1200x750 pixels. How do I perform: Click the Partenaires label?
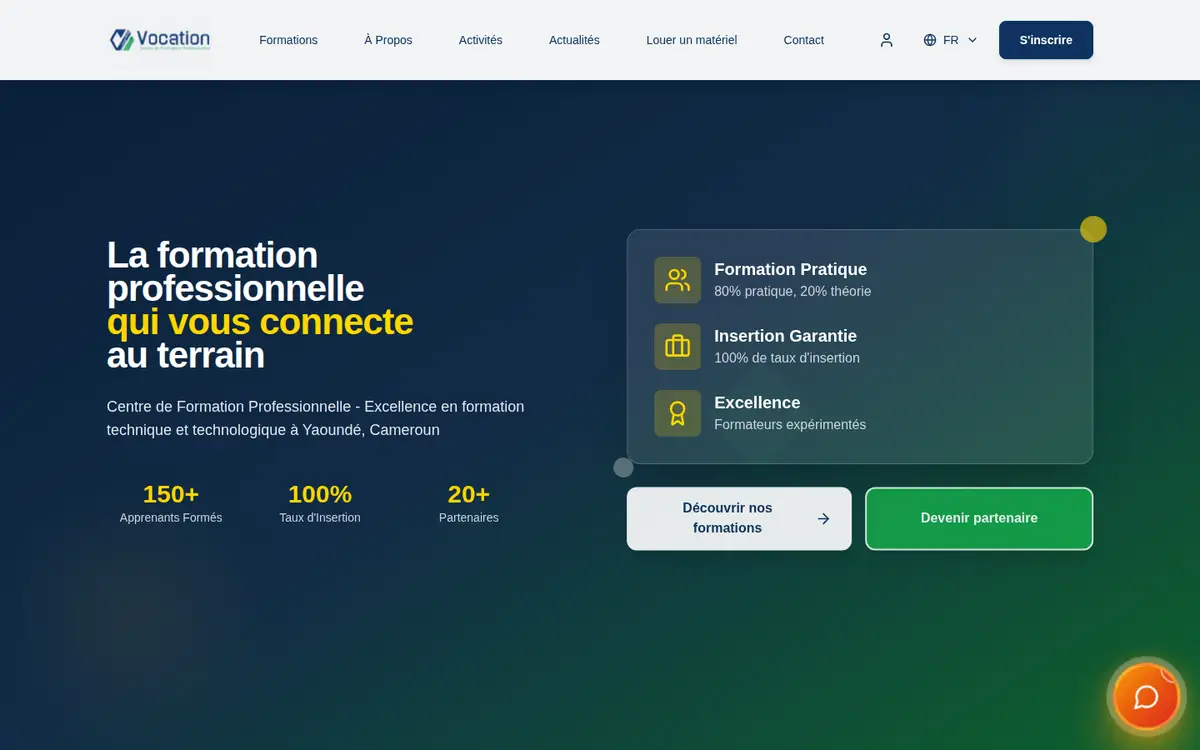469,518
